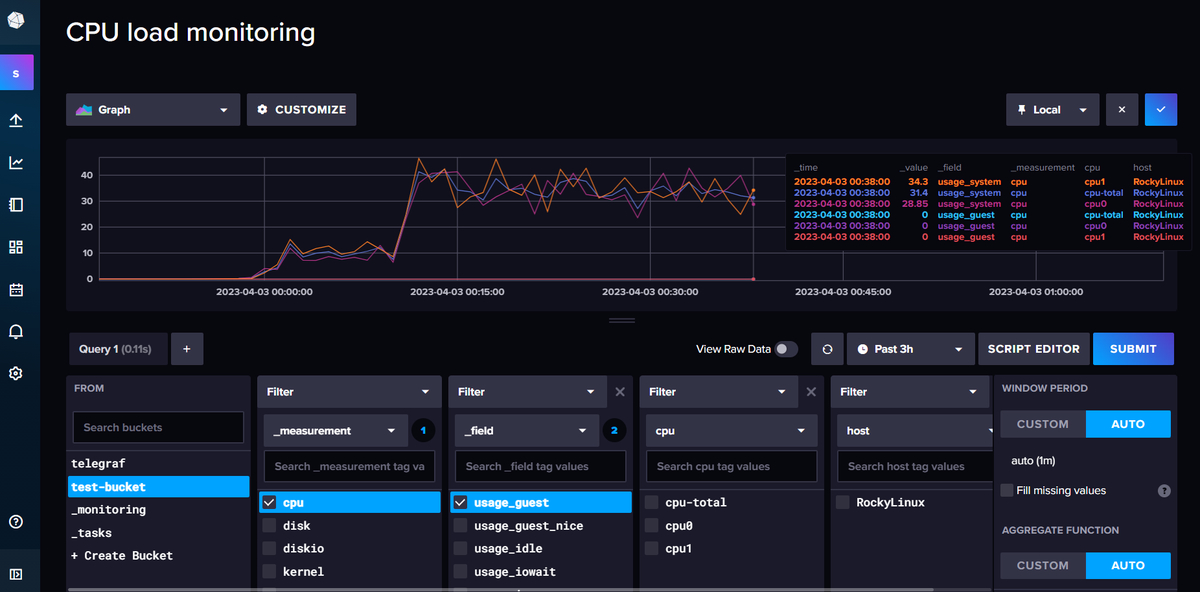Check the RockyLinux host checkbox
1200x592 pixels.
point(842,501)
